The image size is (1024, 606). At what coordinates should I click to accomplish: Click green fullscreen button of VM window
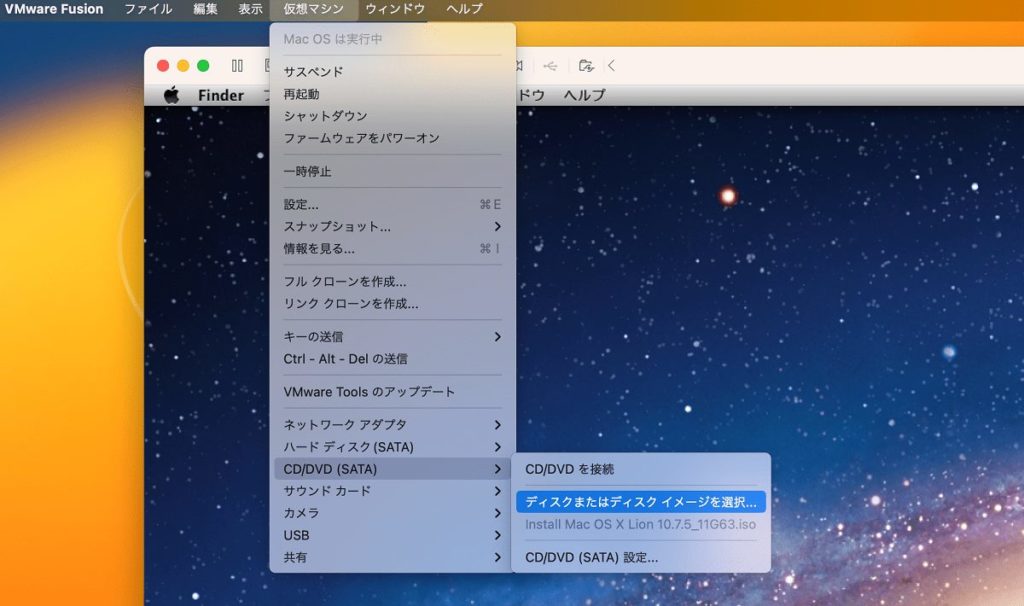[203, 65]
